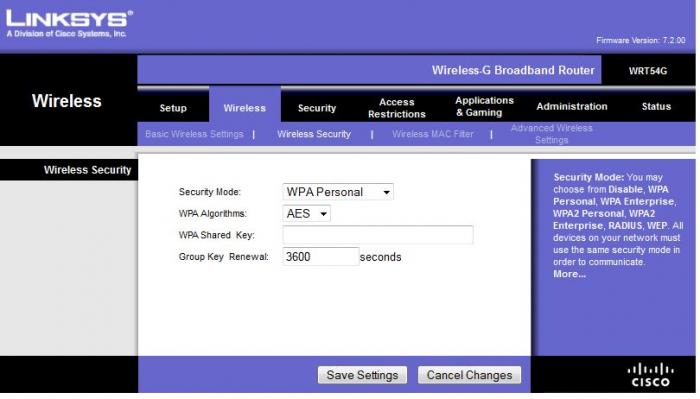Click the Security Mode field label
700x399 pixels.
coord(210,192)
